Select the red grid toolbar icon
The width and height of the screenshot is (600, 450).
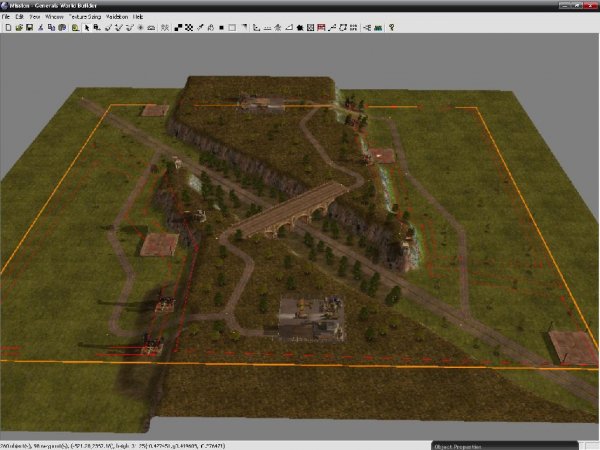coord(320,27)
